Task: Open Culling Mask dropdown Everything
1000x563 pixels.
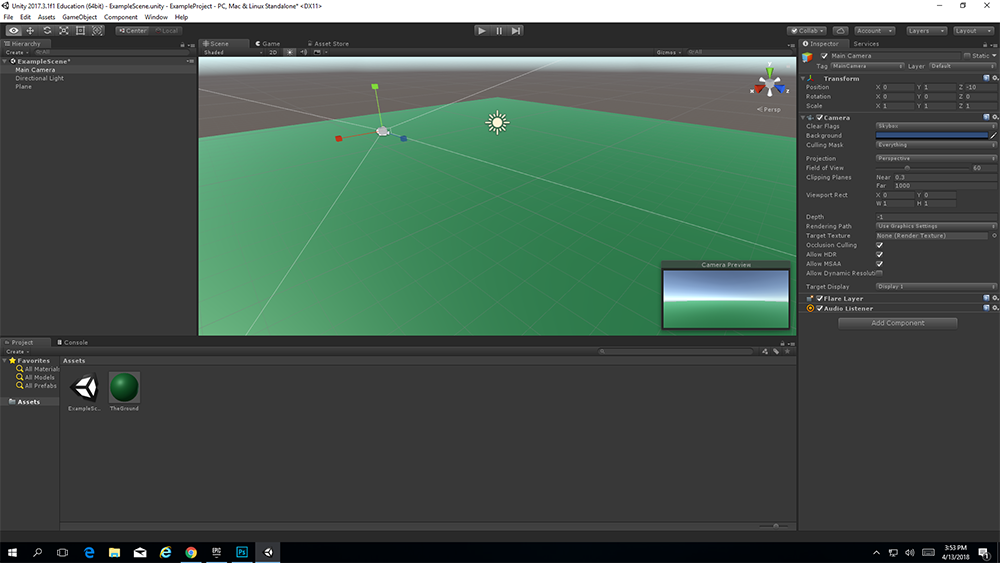Action: tap(936, 145)
